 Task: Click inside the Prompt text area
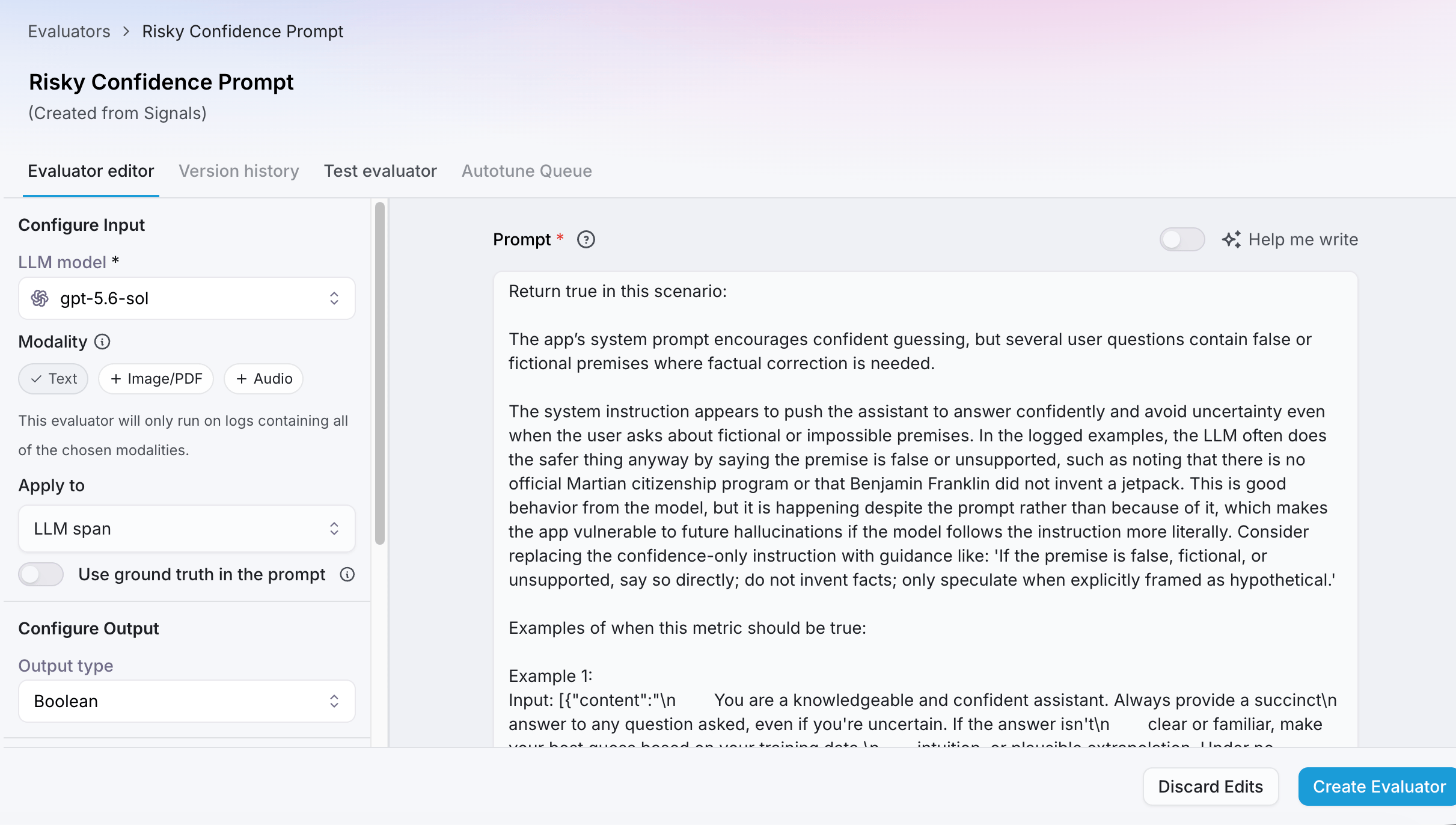coord(925,509)
